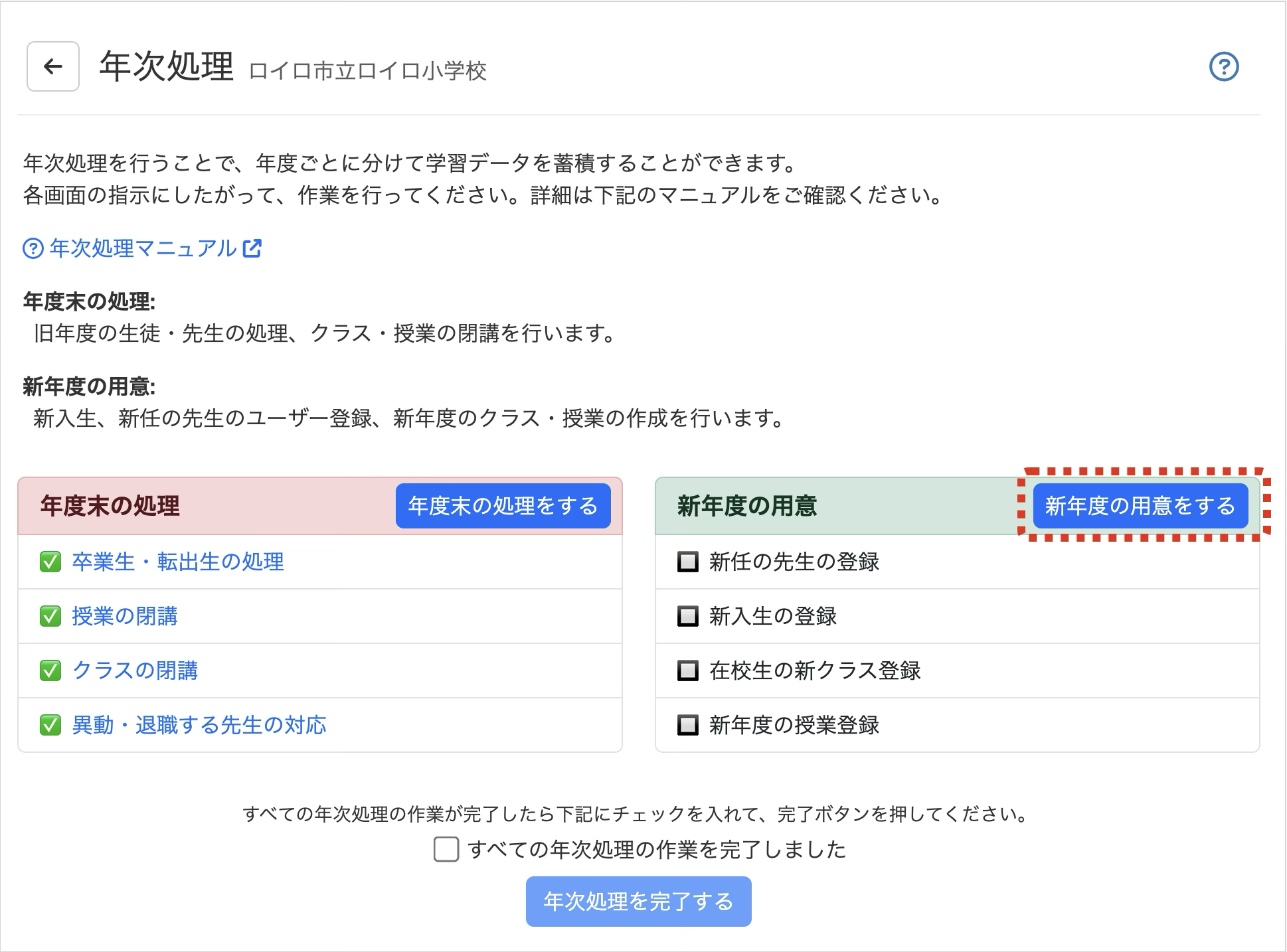The height and width of the screenshot is (952, 1287).
Task: Click green checkmark next to クラスの閉講
Action: pos(50,671)
